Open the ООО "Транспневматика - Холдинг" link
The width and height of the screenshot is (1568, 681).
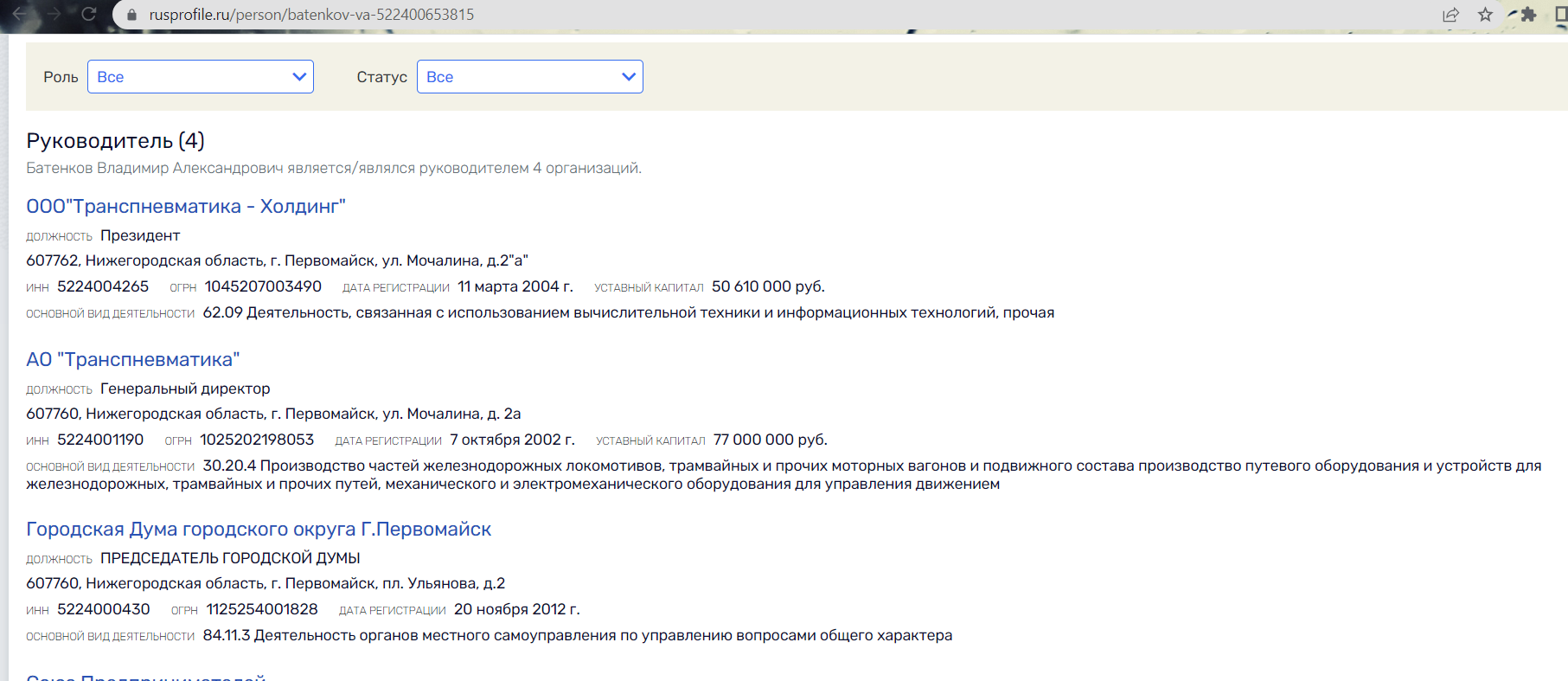[186, 206]
